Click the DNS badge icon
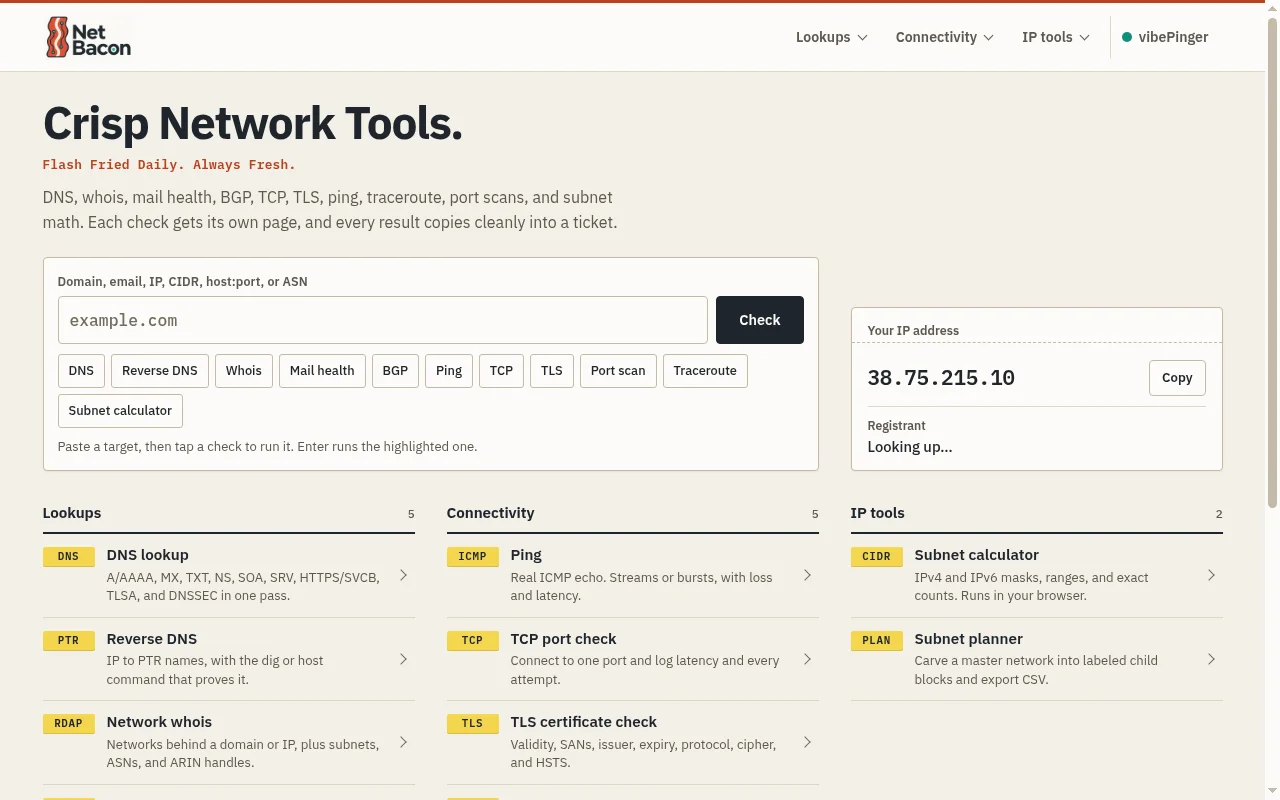 click(x=68, y=557)
